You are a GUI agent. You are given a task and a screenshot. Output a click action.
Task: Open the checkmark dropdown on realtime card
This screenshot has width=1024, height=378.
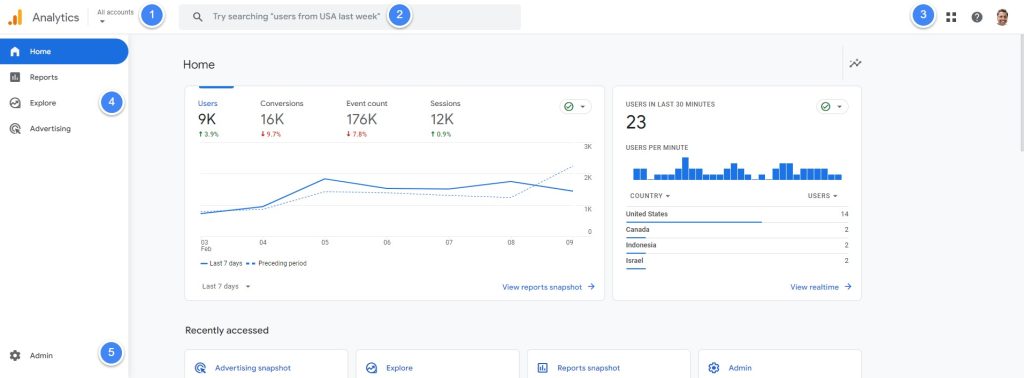(833, 106)
